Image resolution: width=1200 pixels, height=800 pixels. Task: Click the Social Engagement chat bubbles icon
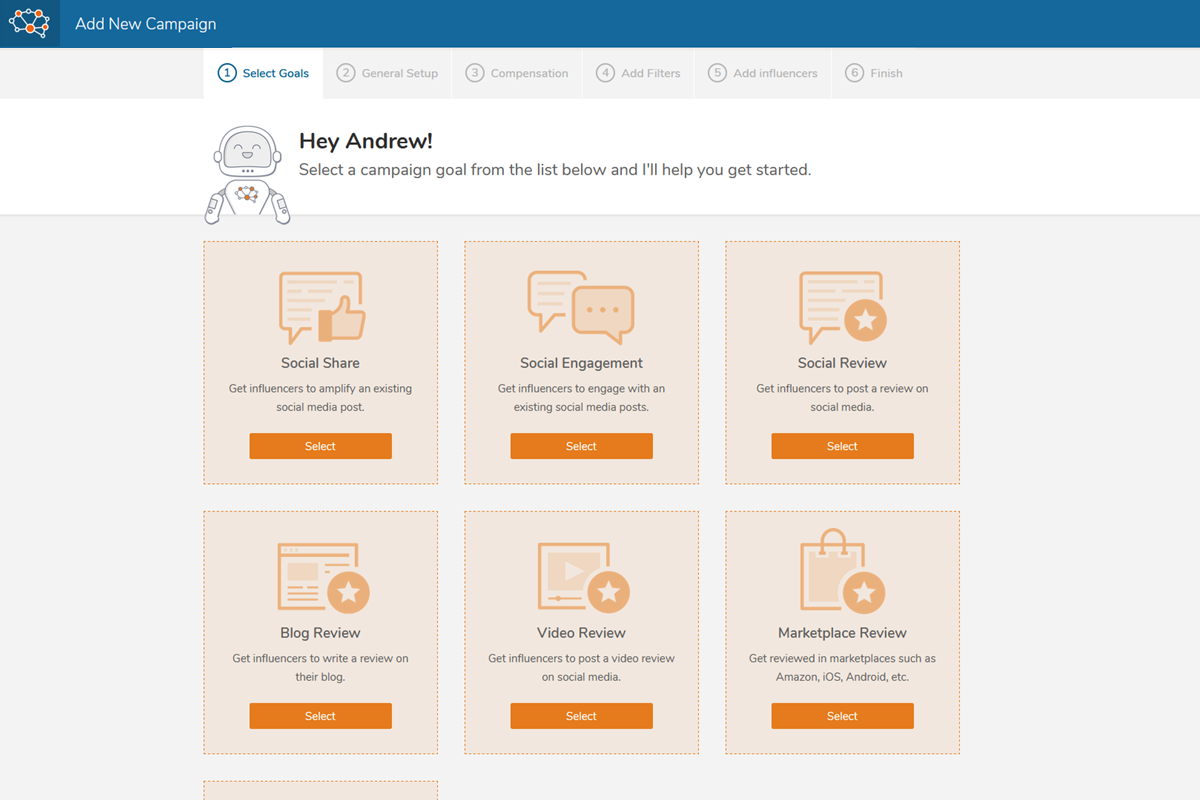[581, 307]
